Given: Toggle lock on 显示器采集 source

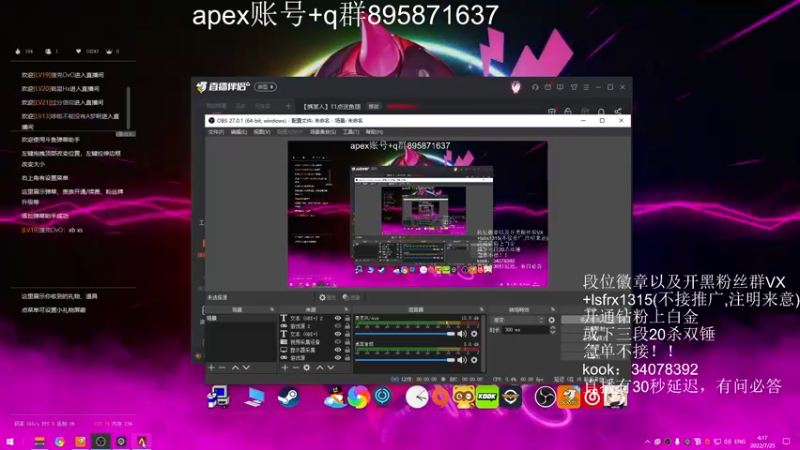Looking at the screenshot, I should pos(347,350).
